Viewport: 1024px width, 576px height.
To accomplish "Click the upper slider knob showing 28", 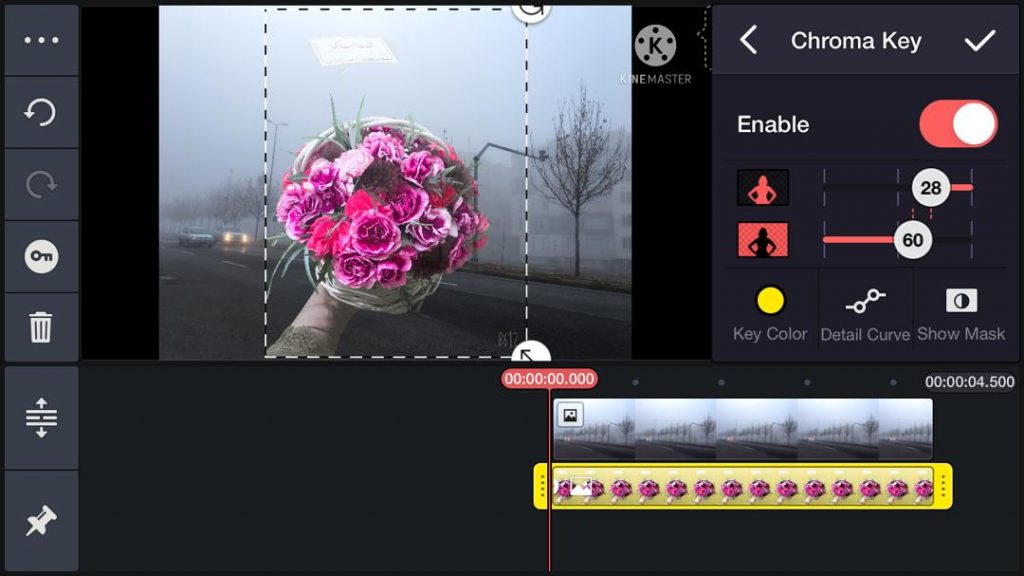I will (930, 188).
